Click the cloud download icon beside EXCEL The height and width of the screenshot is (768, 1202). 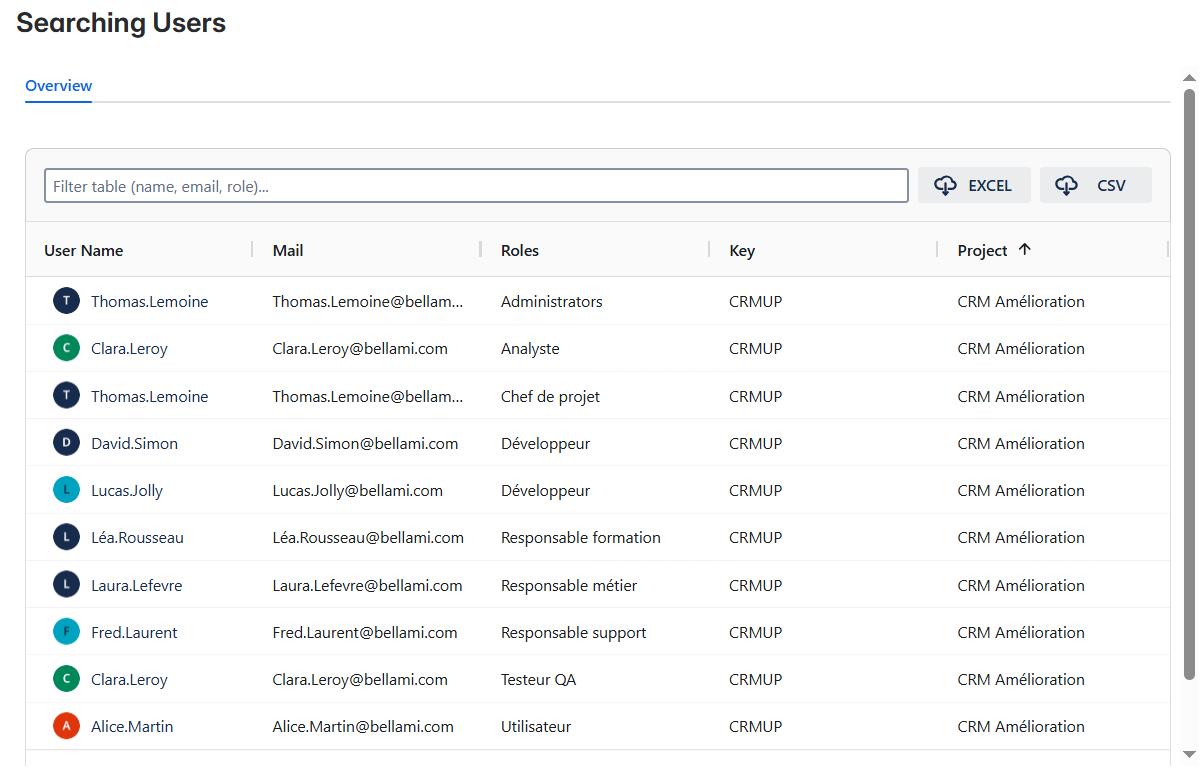[945, 186]
